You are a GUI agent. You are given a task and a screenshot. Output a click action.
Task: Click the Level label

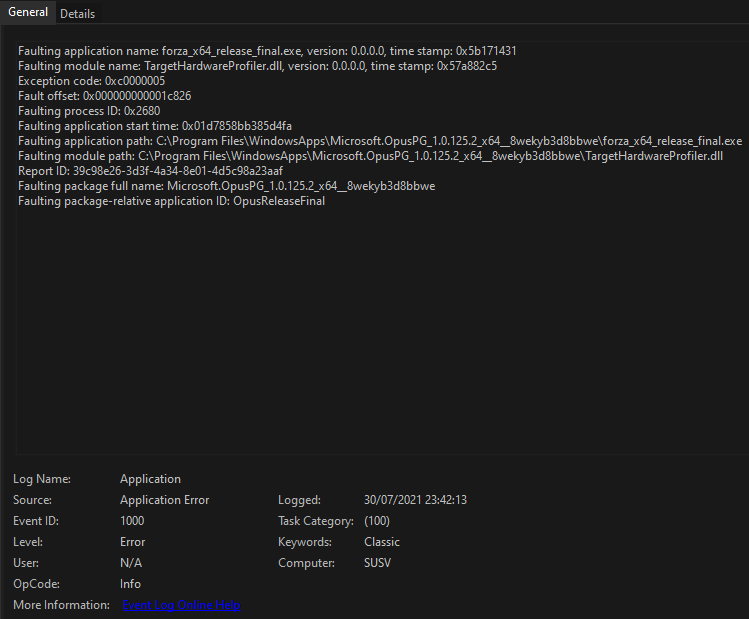[x=28, y=542]
